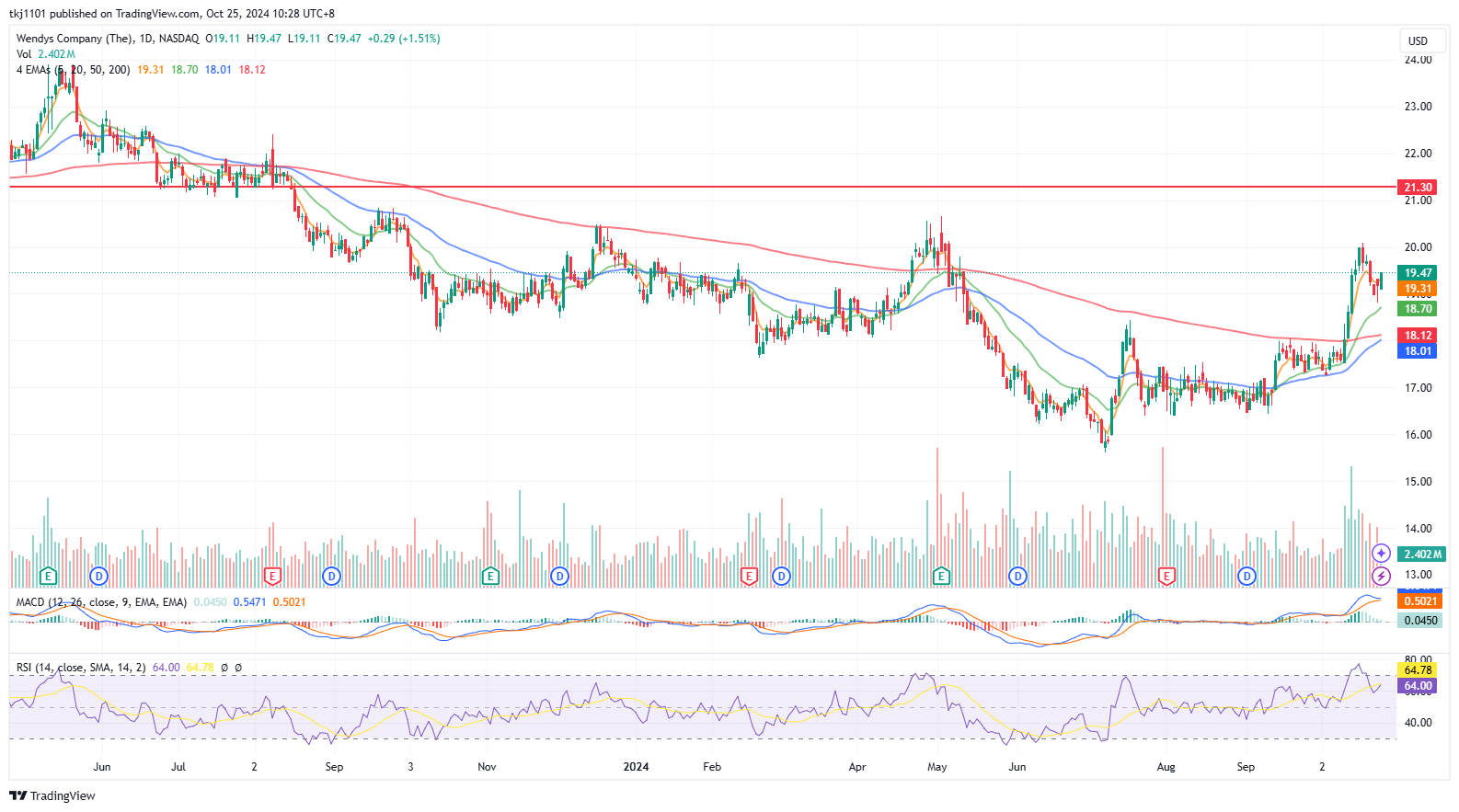This screenshot has height=812, width=1459.
Task: Click the red 18.12 EMA price label
Action: 1418,336
